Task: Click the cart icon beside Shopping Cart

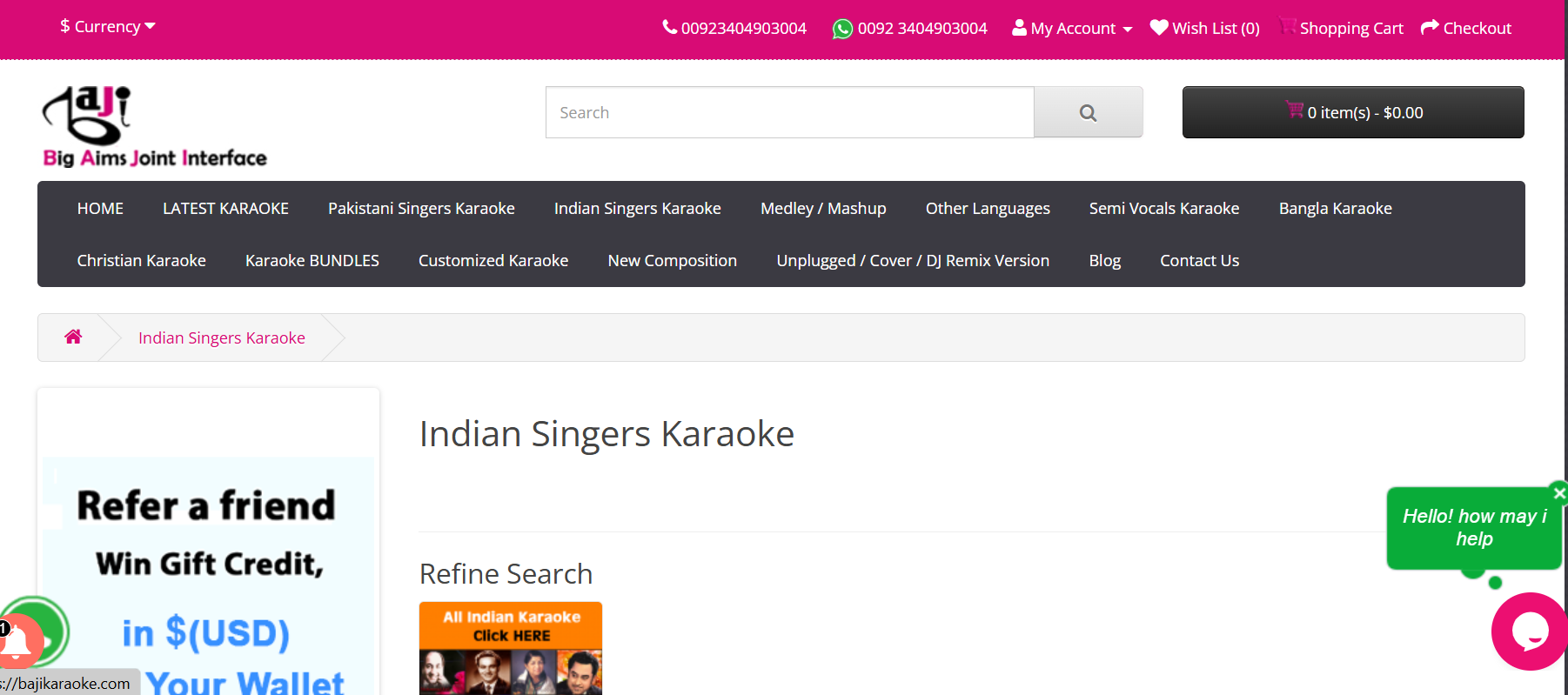Action: point(1288,26)
